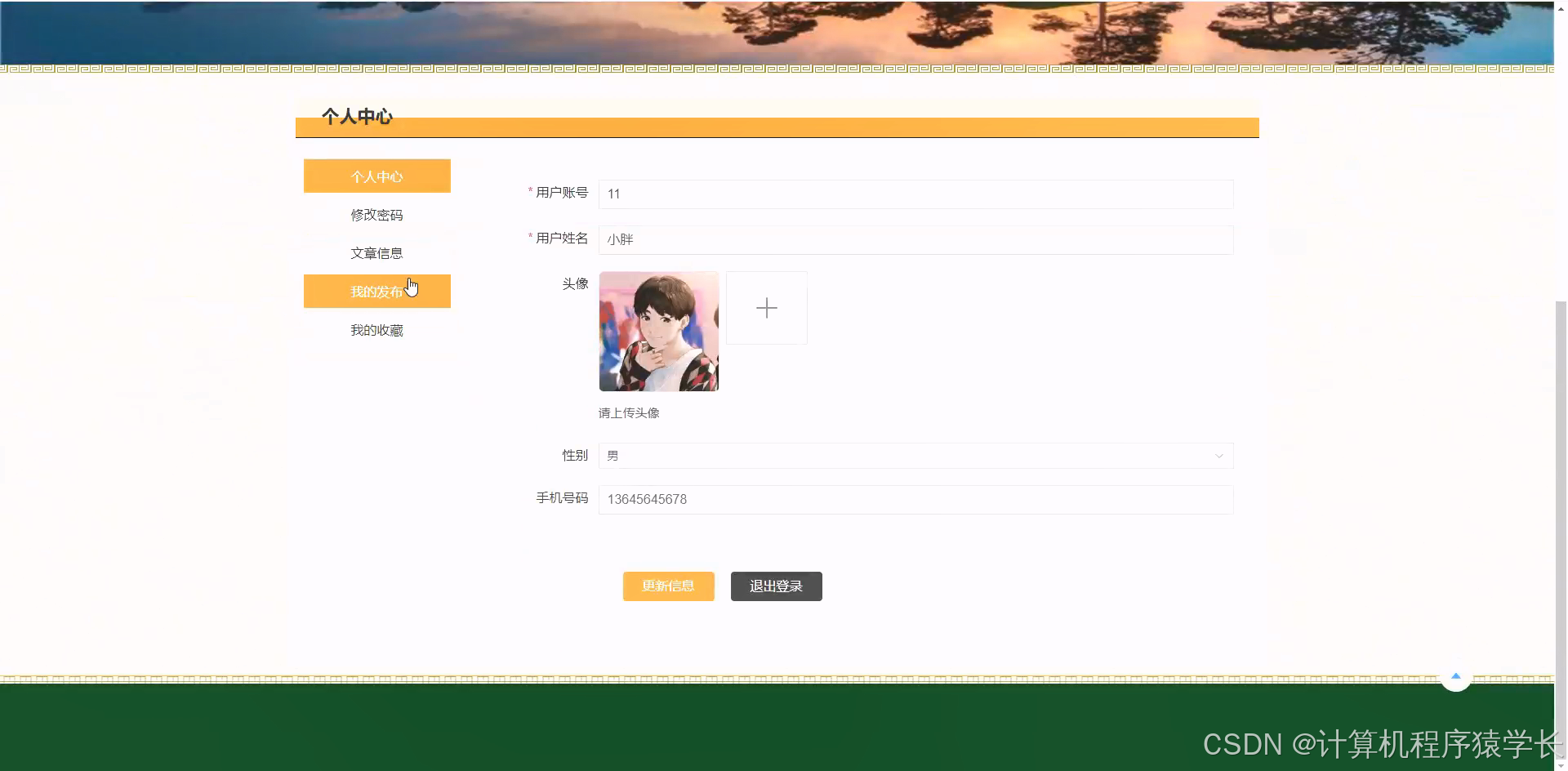
Task: Click the scroll-to-top arrow icon
Action: [x=1455, y=676]
